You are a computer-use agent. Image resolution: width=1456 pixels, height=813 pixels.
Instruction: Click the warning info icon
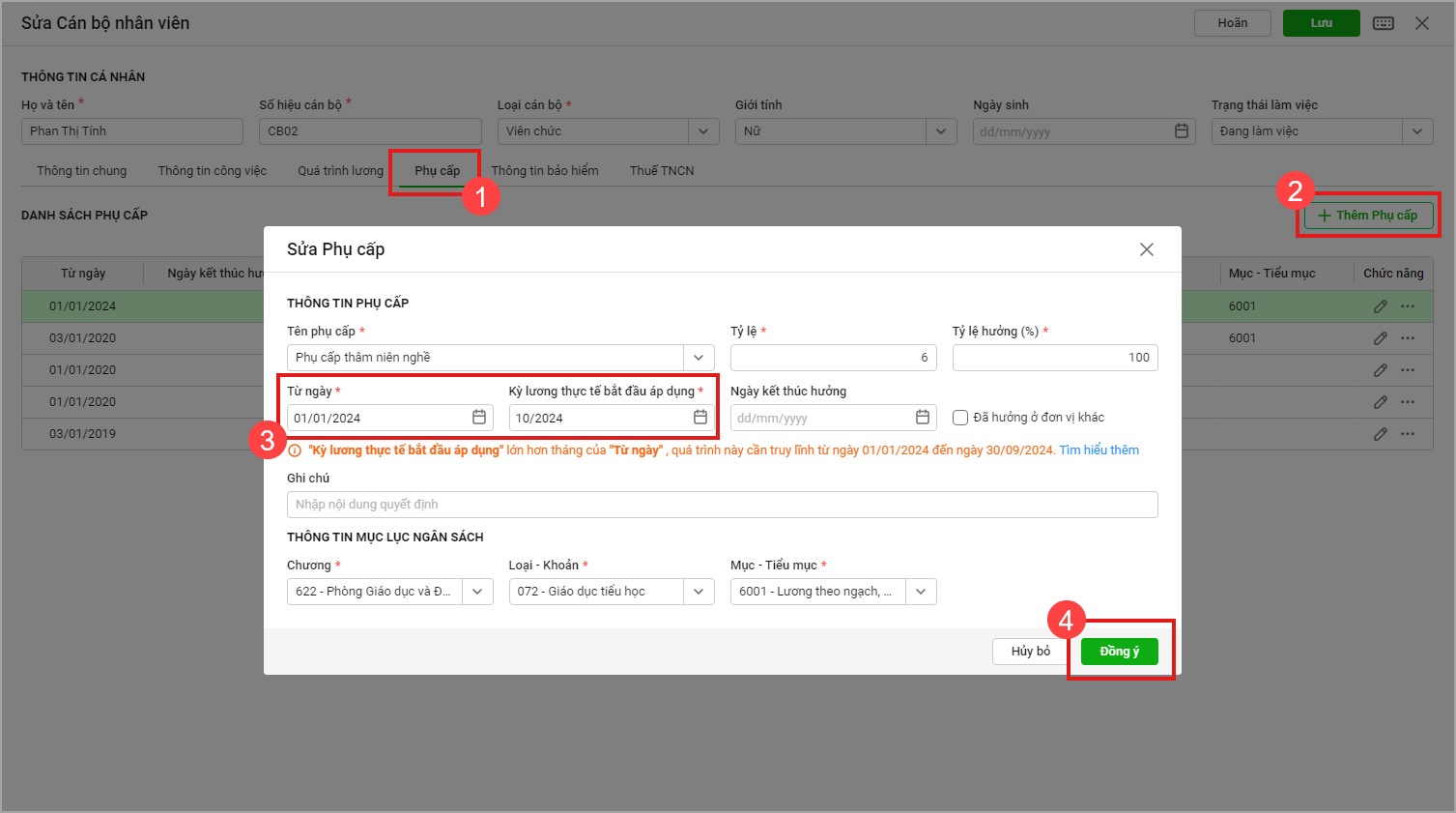click(x=295, y=450)
